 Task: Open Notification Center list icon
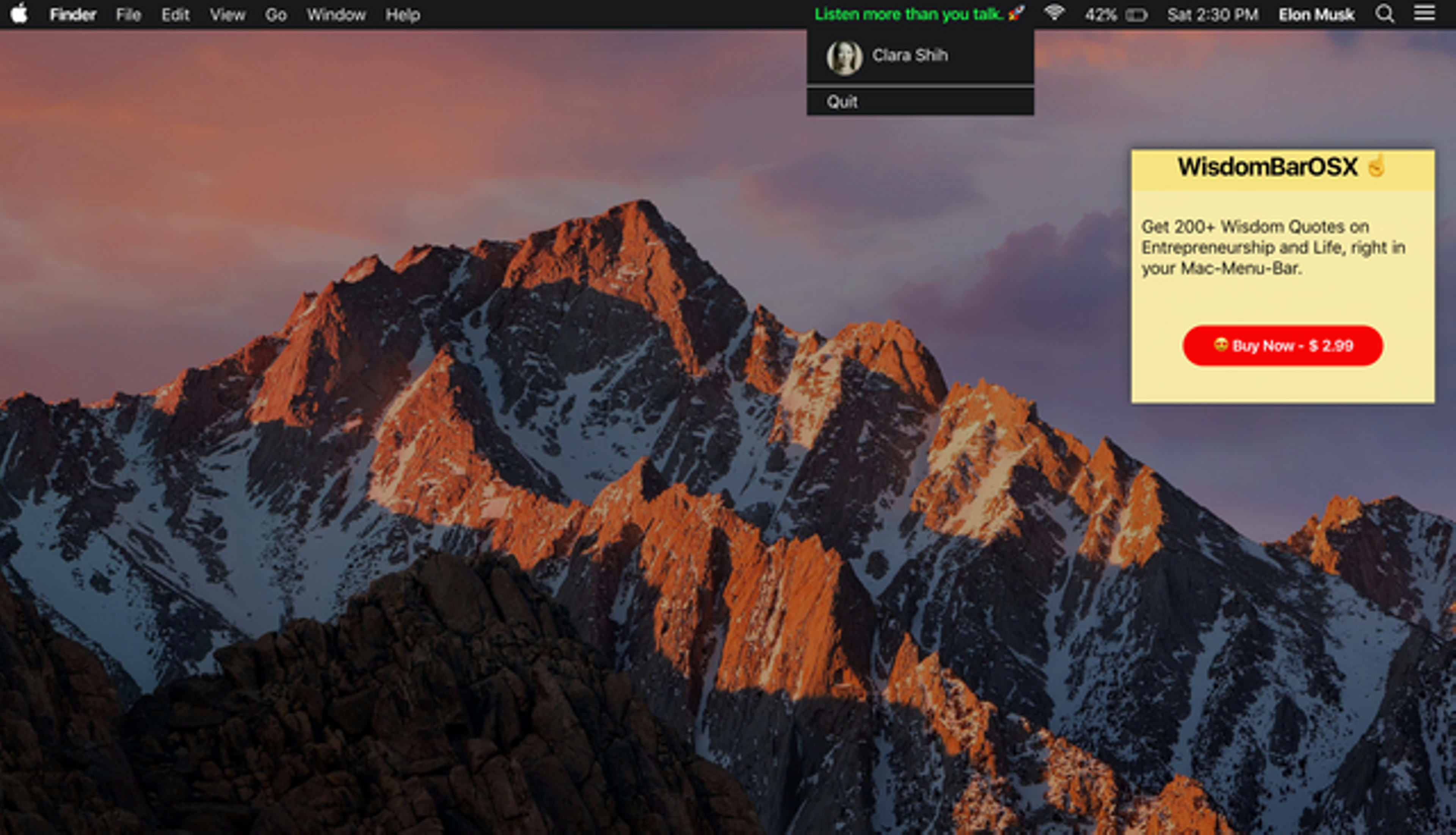click(x=1424, y=13)
